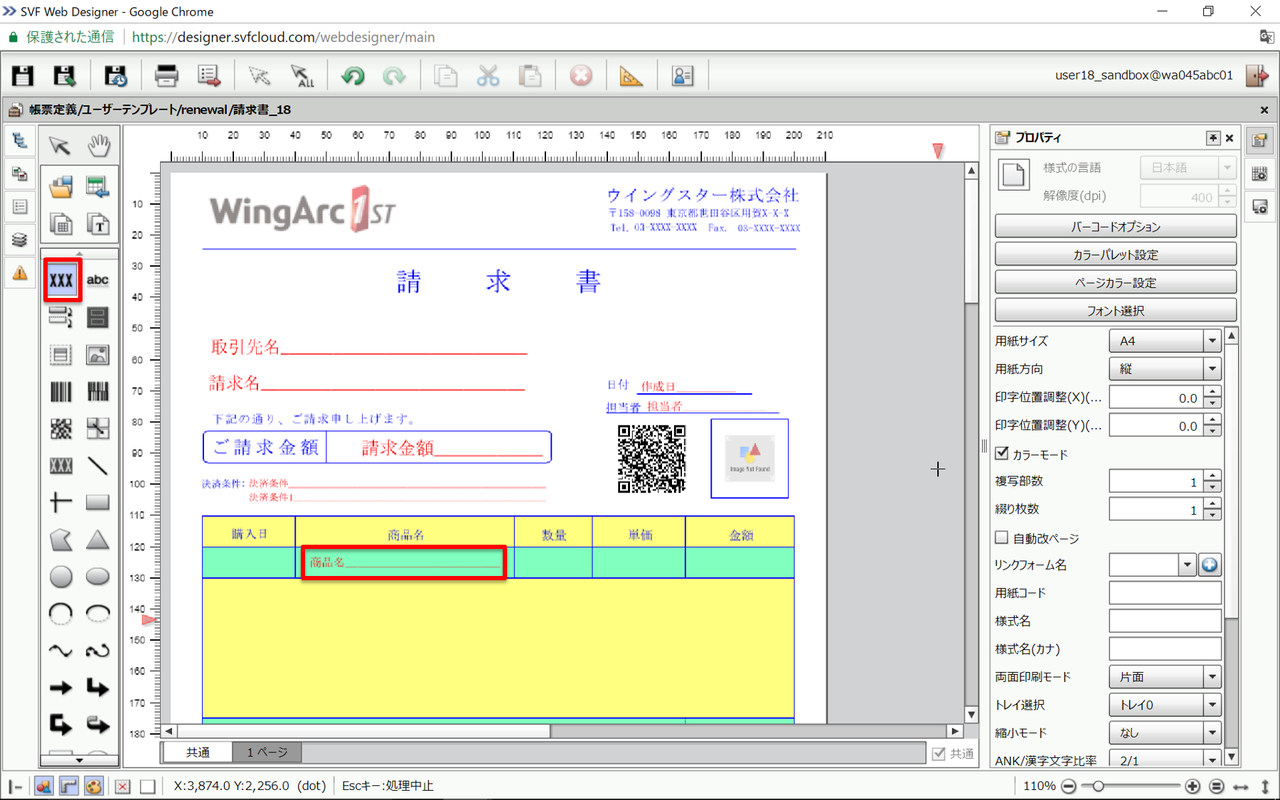This screenshot has width=1280, height=800.
Task: Open the 様式の言語 dropdown
Action: pos(1188,168)
